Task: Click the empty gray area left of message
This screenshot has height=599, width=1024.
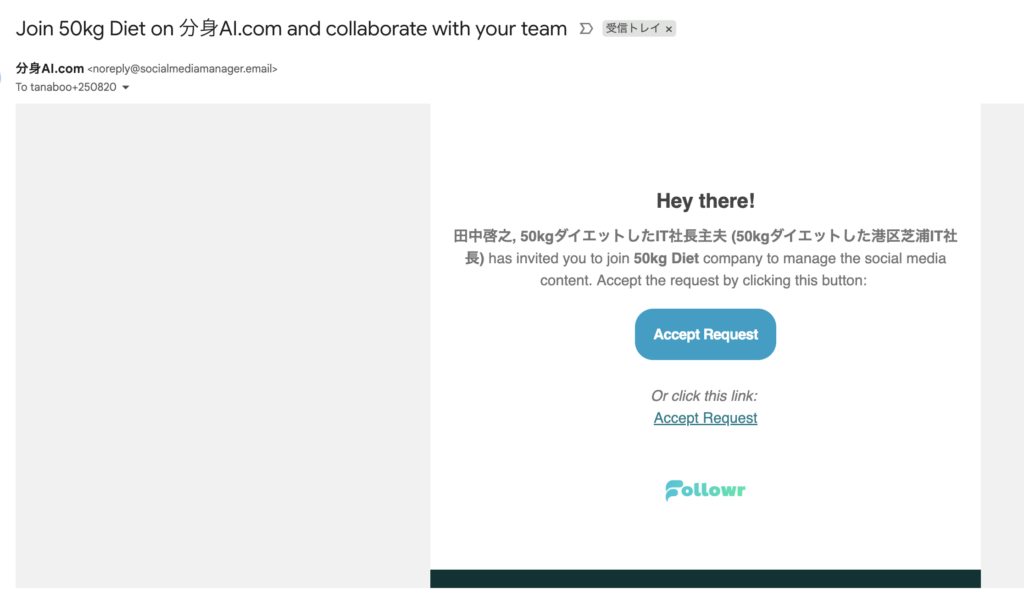Action: coord(223,346)
